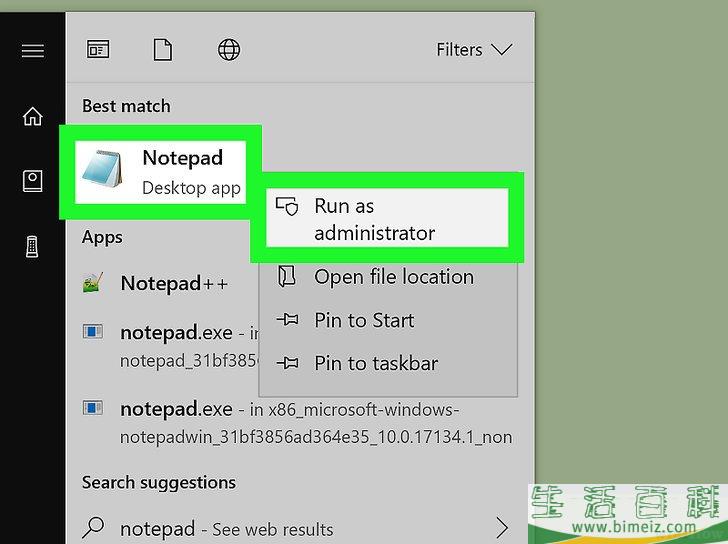Screen dimensions: 728x544
Task: Click icon of notepad.exe notepad_31bf385 result
Action: [93, 331]
